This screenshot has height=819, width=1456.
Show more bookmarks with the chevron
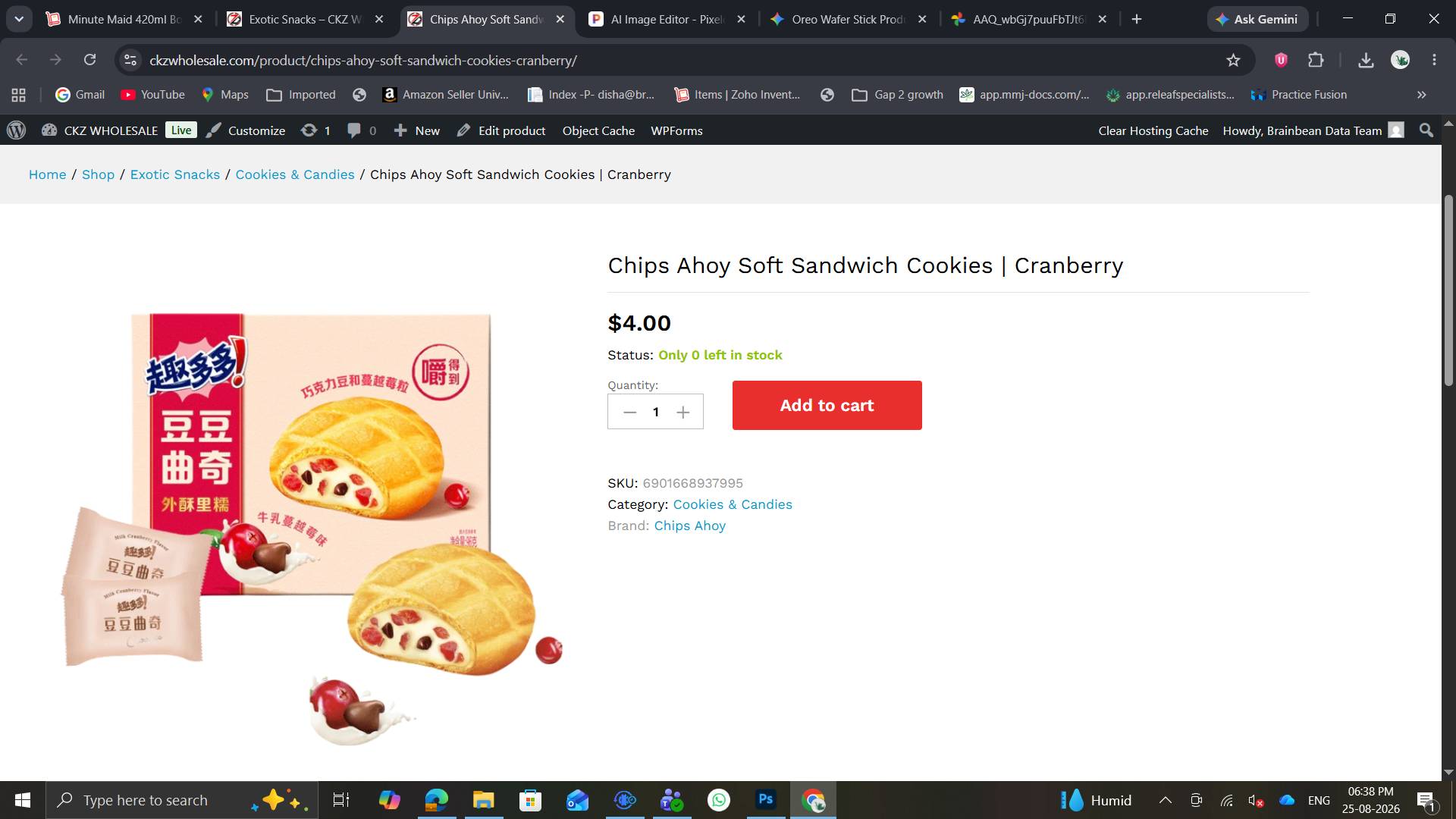pos(1422,95)
